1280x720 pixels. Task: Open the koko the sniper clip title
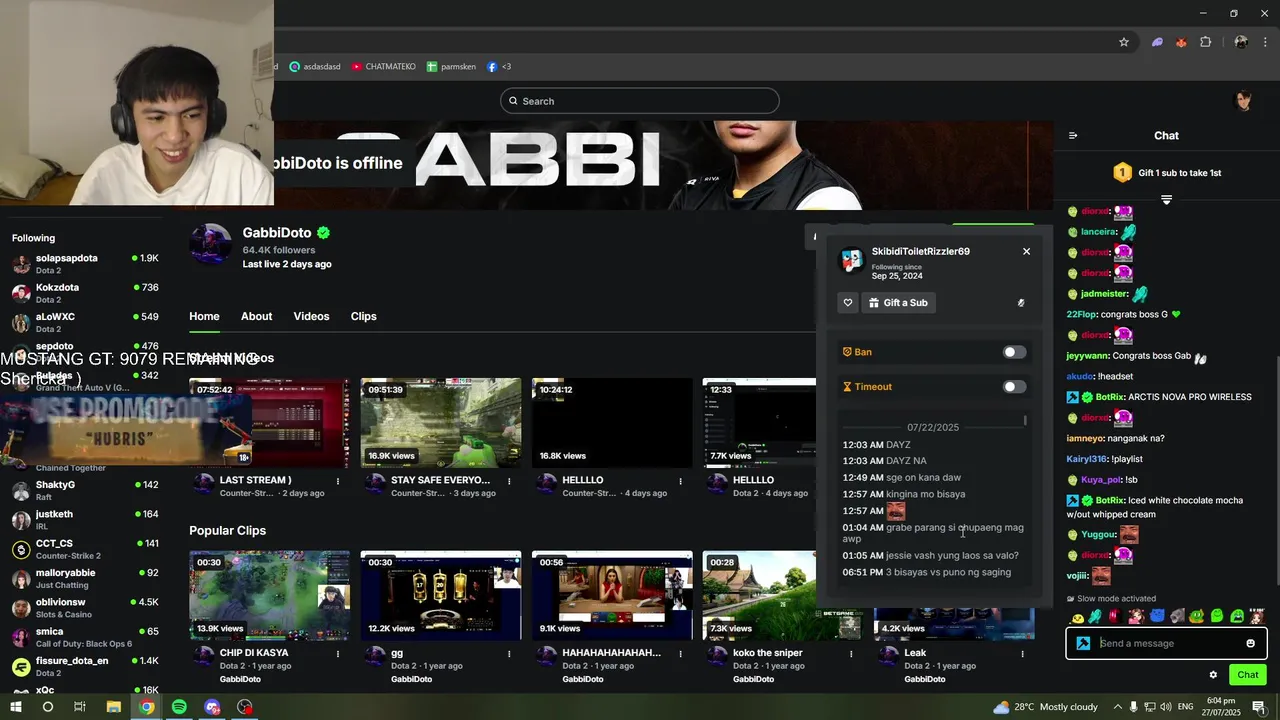768,653
